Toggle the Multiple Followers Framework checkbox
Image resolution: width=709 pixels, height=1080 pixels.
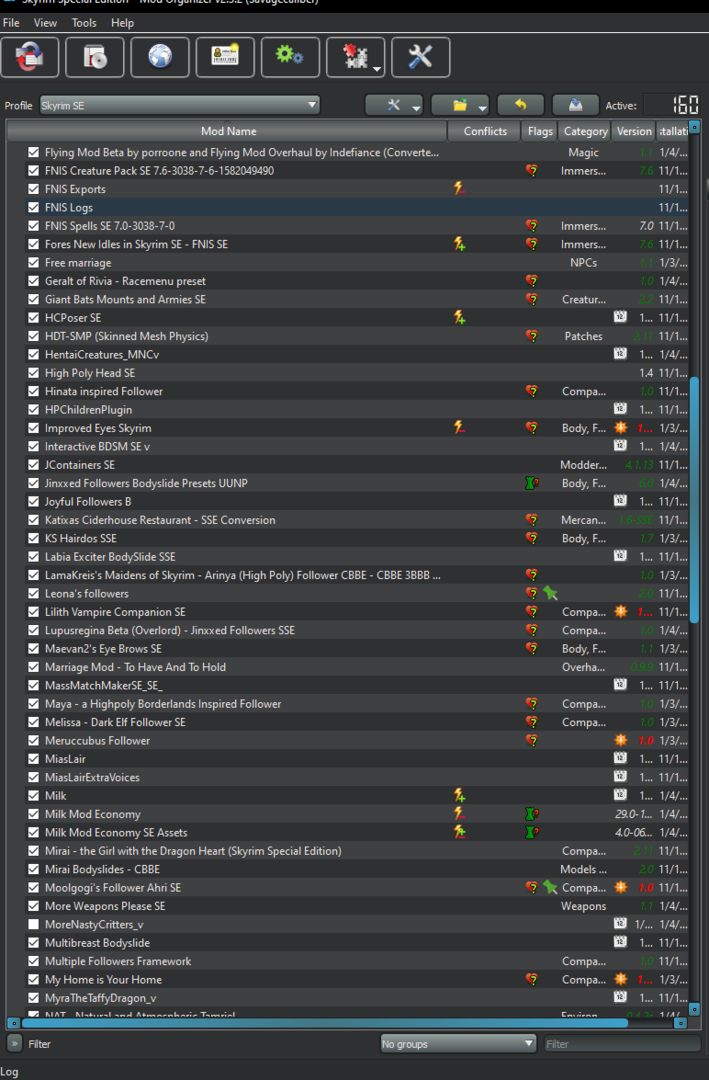click(33, 961)
